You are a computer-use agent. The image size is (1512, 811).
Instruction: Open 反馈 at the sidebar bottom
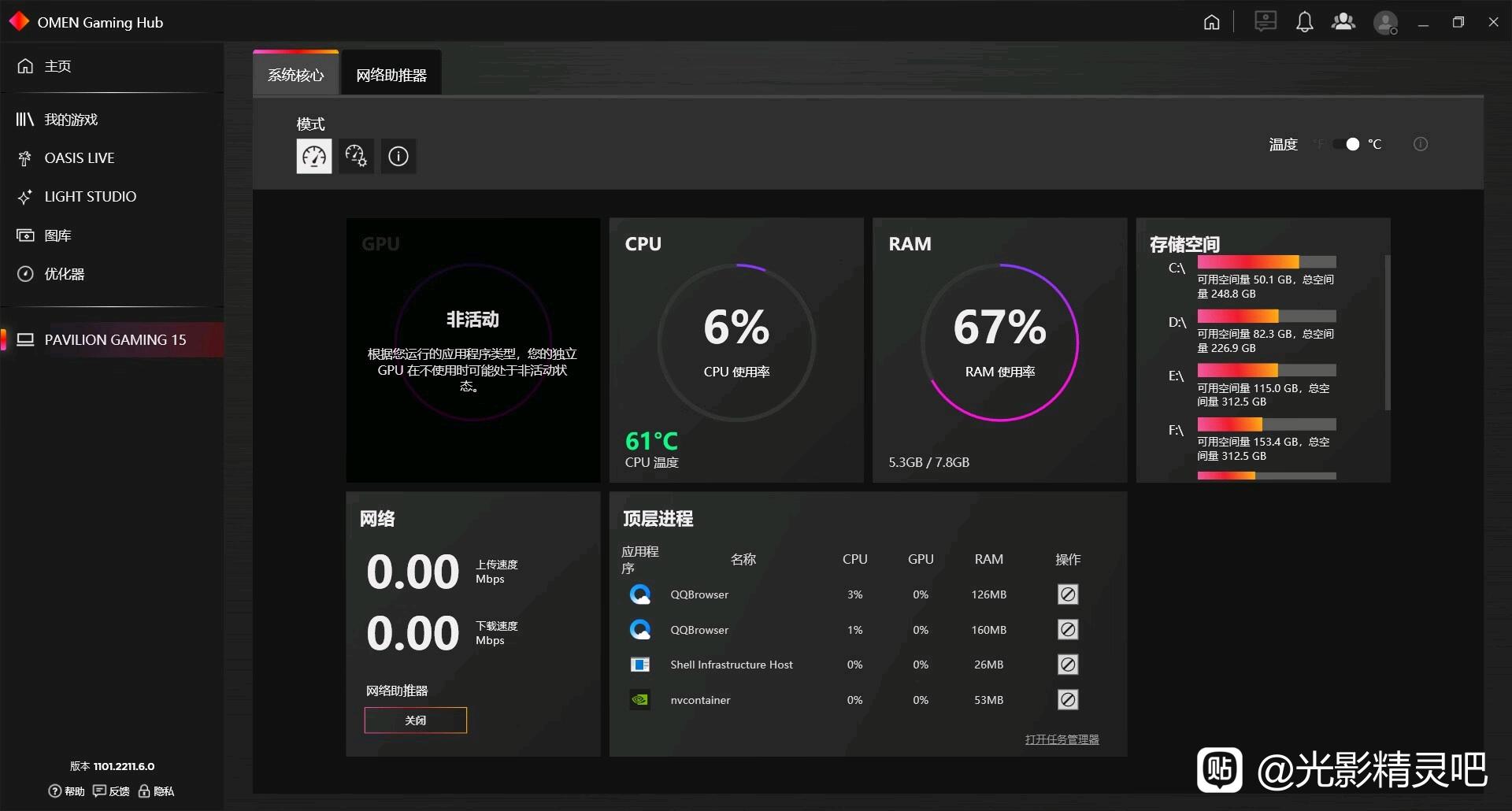pos(111,791)
